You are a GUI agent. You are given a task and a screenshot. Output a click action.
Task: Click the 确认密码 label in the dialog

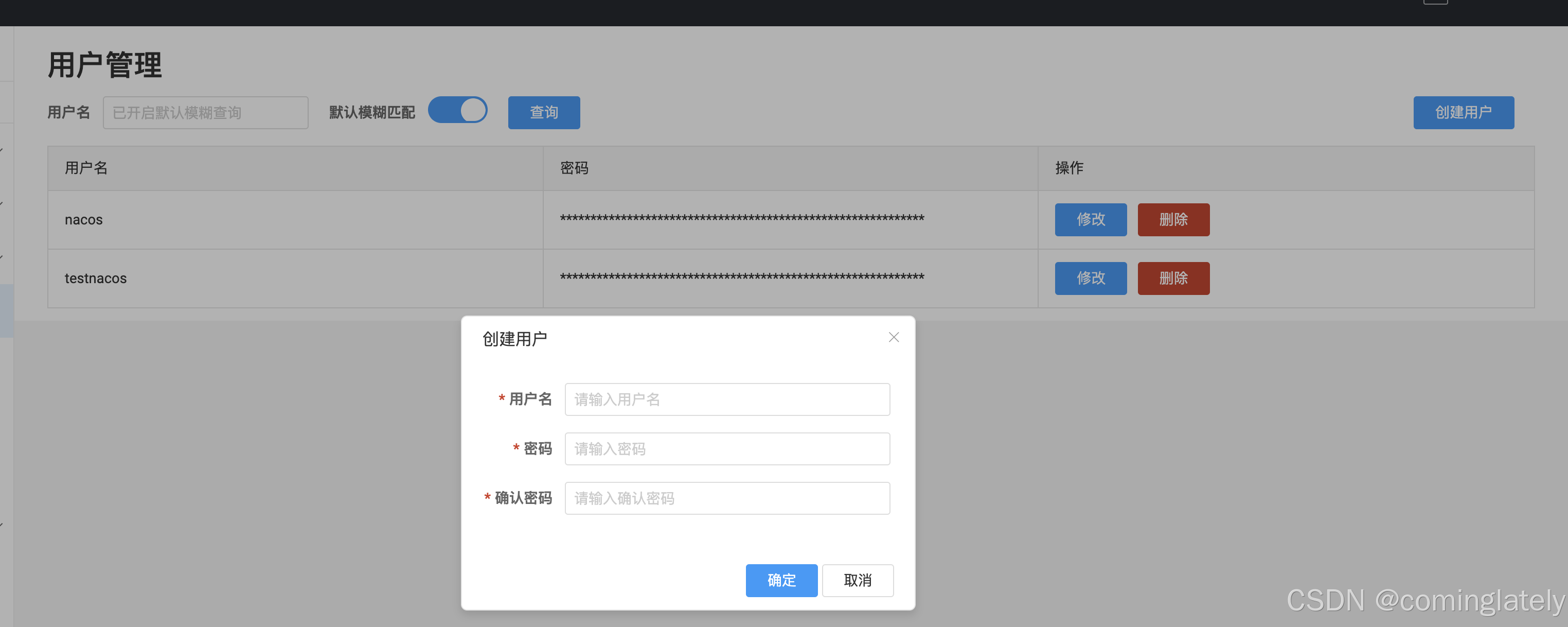click(524, 498)
